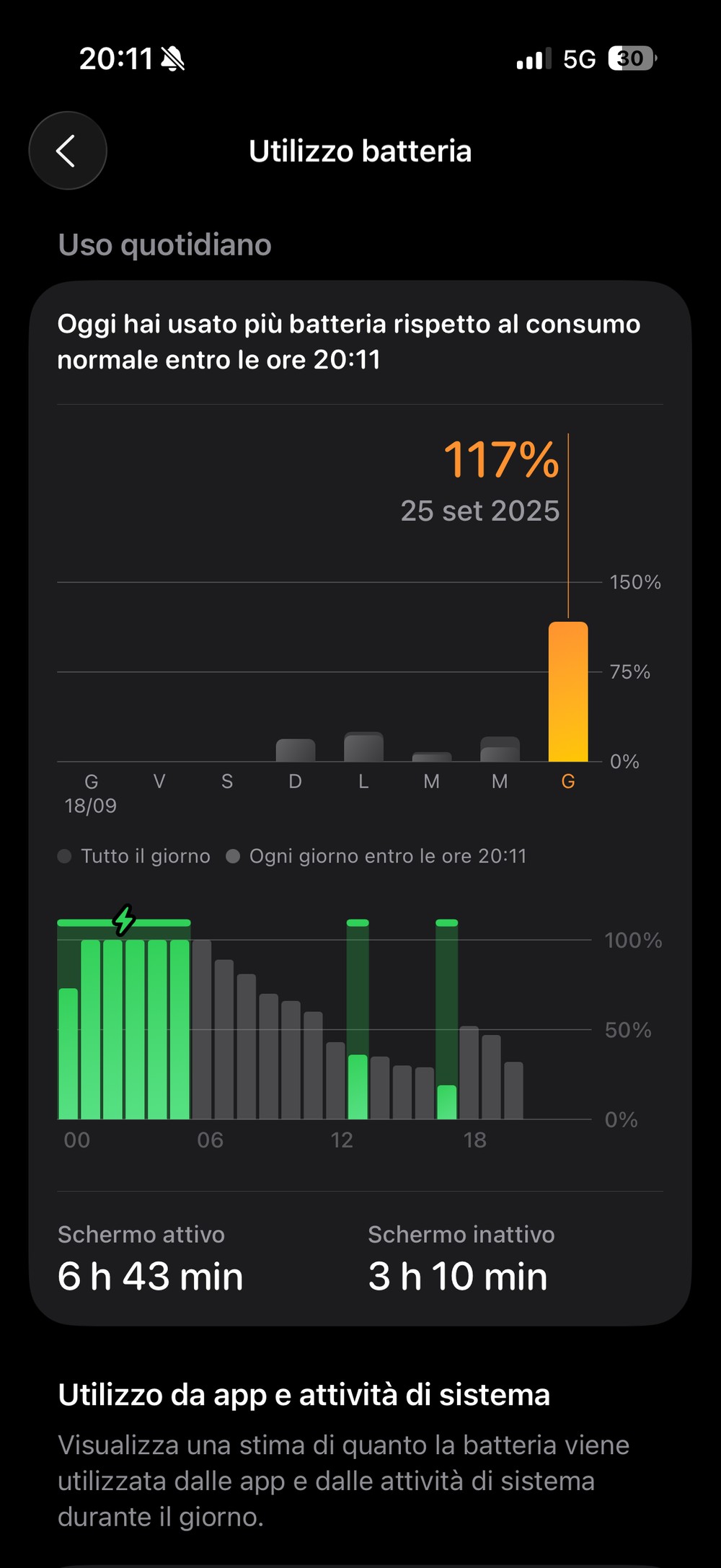Select the Monday (L) usage bar
Viewport: 721px width, 1568px height.
point(363,747)
